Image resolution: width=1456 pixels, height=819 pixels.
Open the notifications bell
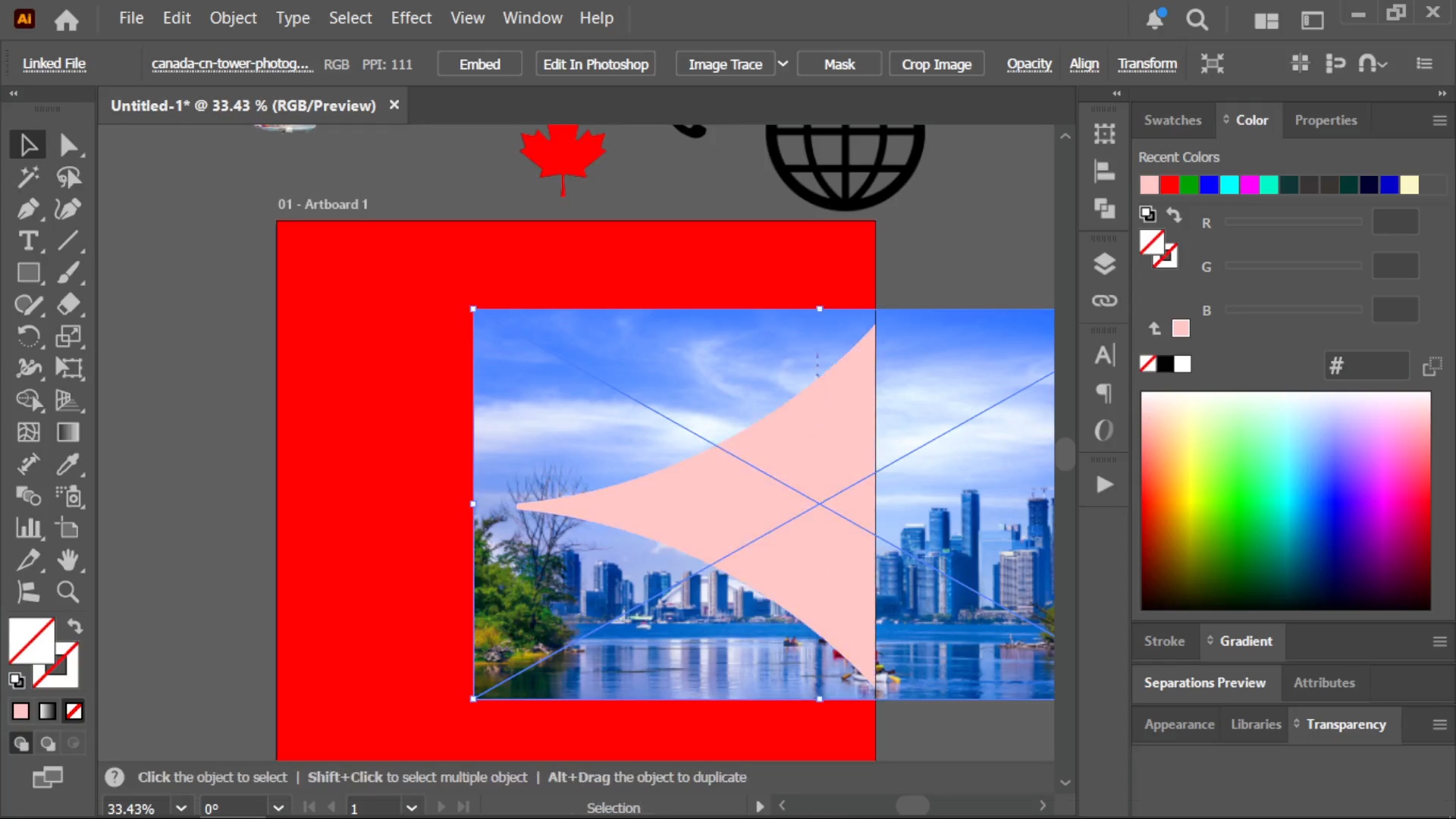click(x=1155, y=20)
